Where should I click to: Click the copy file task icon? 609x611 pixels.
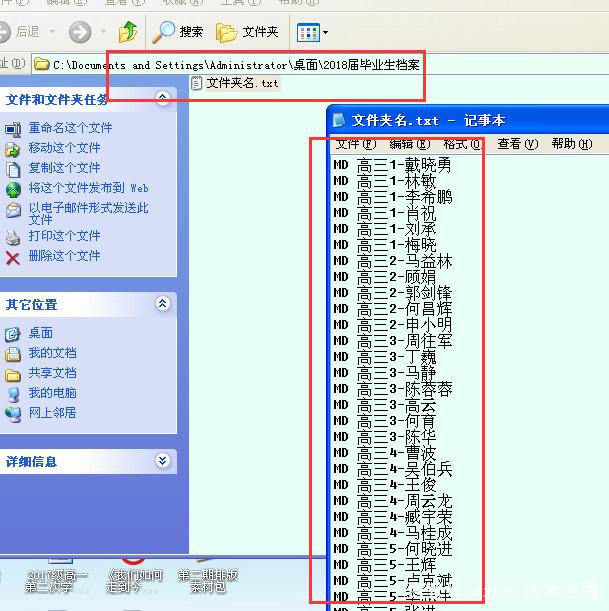click(x=13, y=170)
